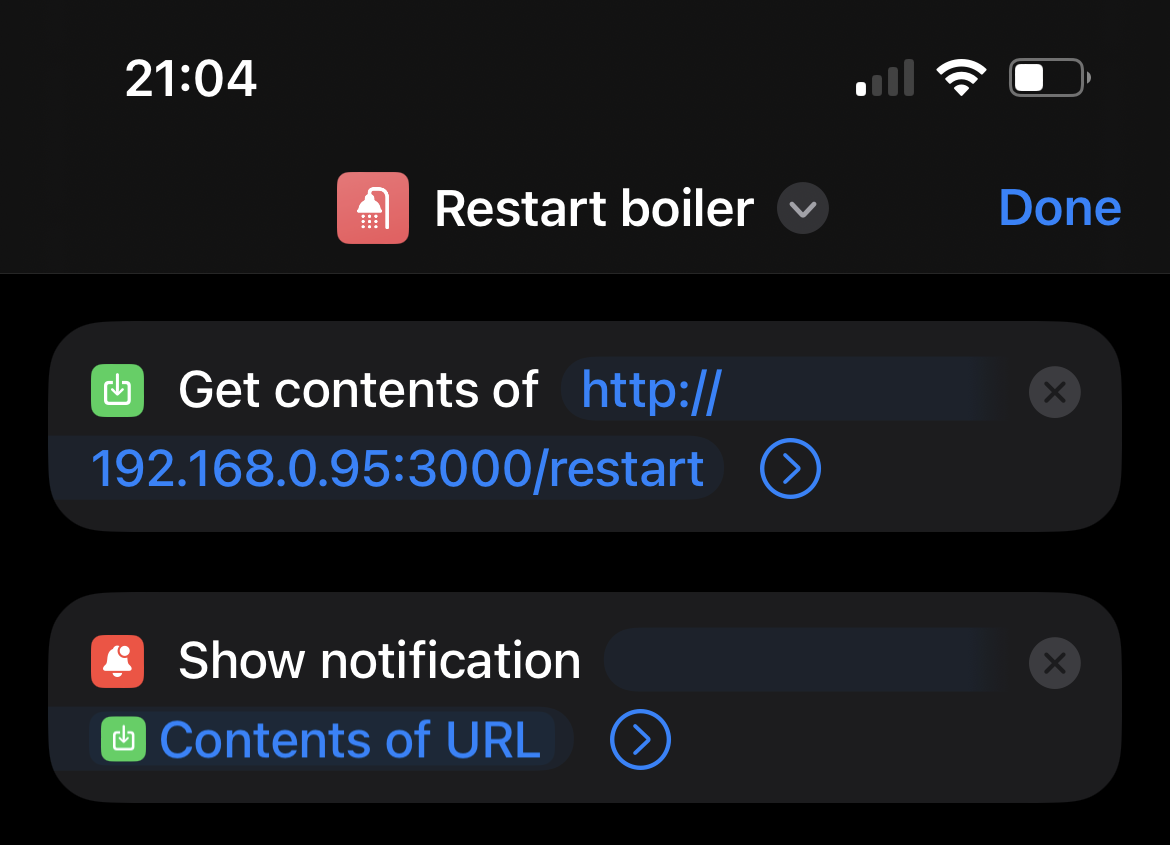Edit the http://192.168.0.95:3000/restart URL field
This screenshot has width=1170, height=845.
(398, 468)
